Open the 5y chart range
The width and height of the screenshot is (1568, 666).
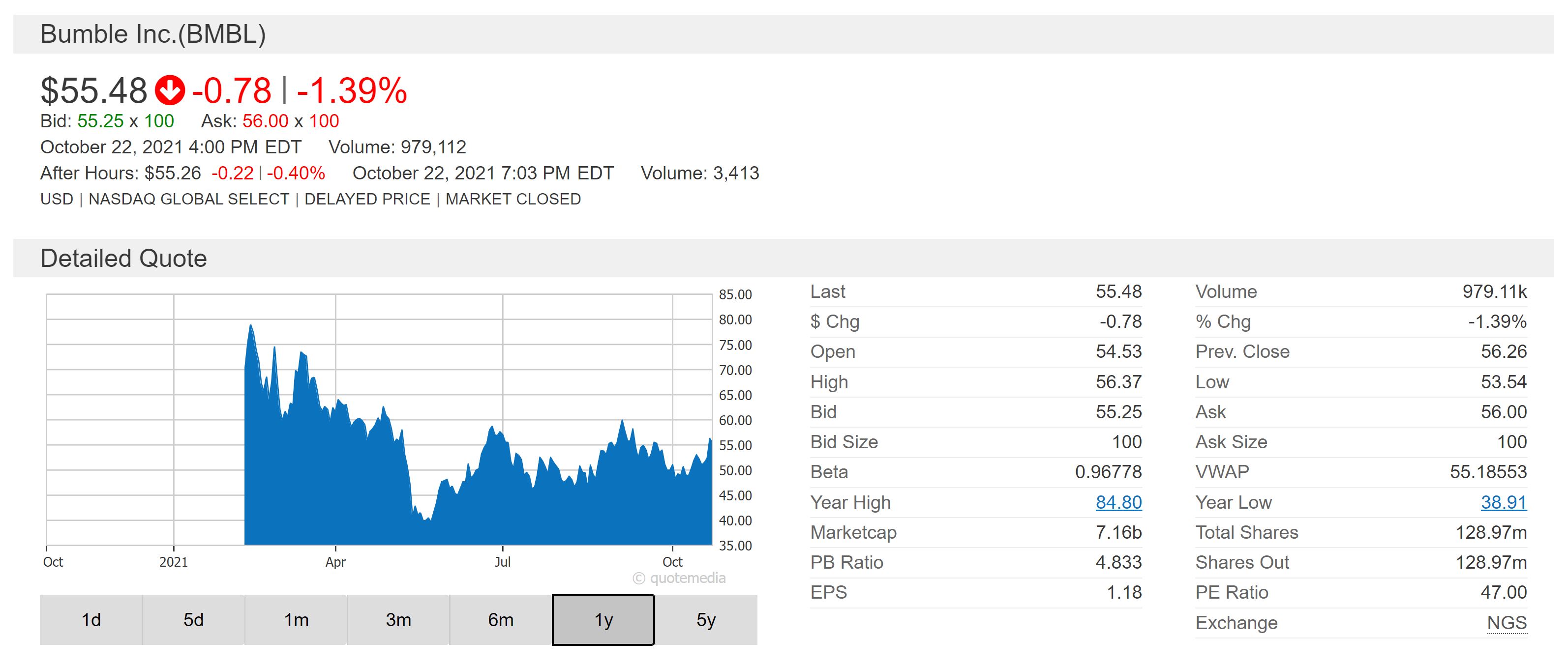(706, 620)
